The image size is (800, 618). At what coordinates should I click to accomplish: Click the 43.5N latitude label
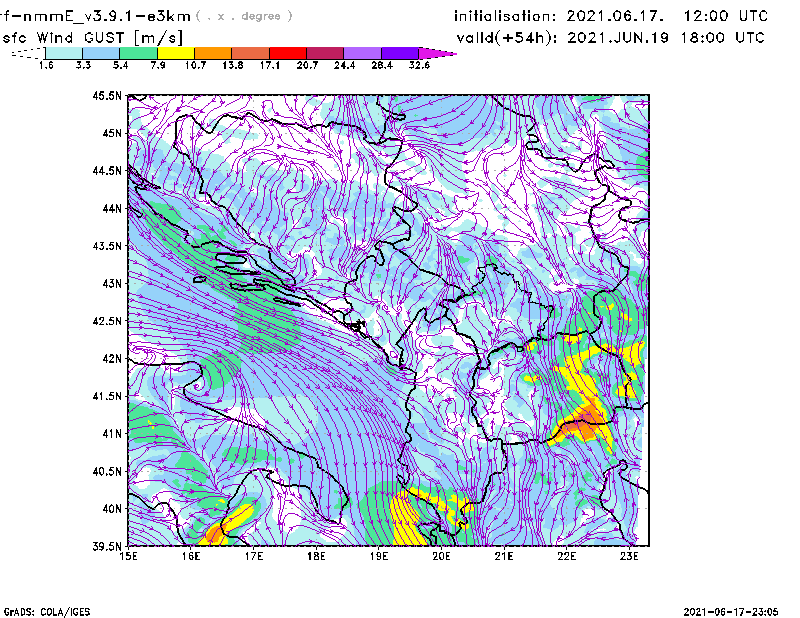(107, 246)
